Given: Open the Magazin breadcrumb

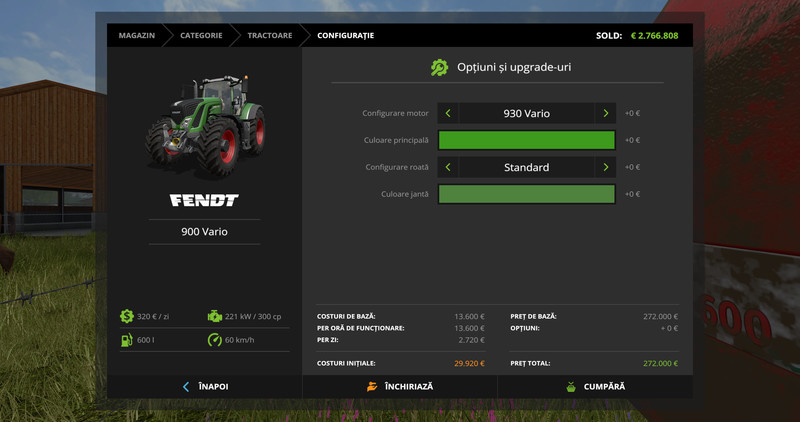Looking at the screenshot, I should click(x=137, y=36).
